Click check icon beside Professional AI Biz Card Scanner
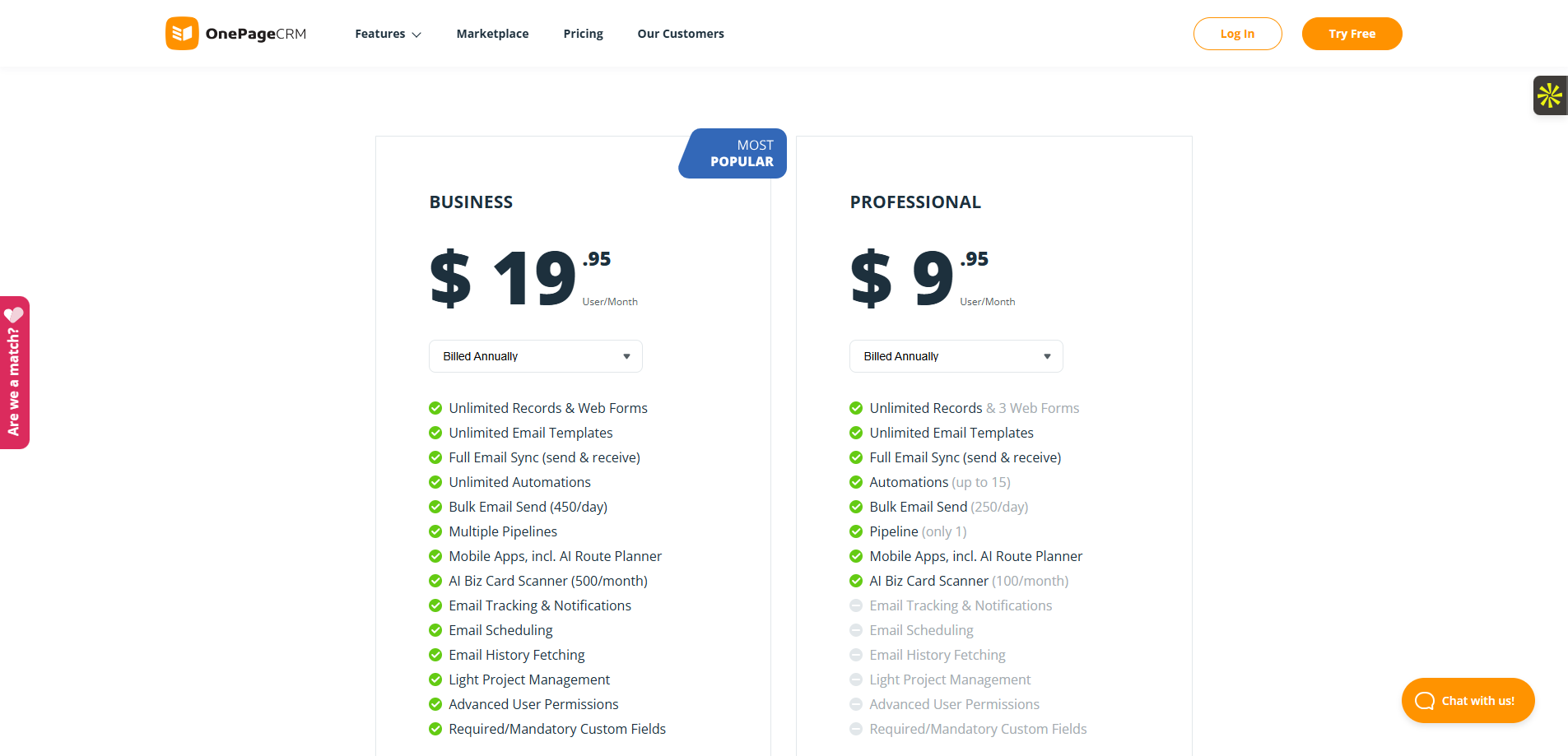The width and height of the screenshot is (1568, 756). (x=856, y=581)
